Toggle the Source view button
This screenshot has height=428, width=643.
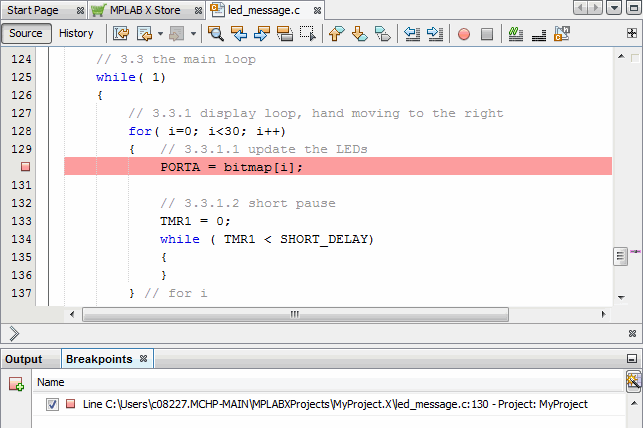tap(26, 33)
